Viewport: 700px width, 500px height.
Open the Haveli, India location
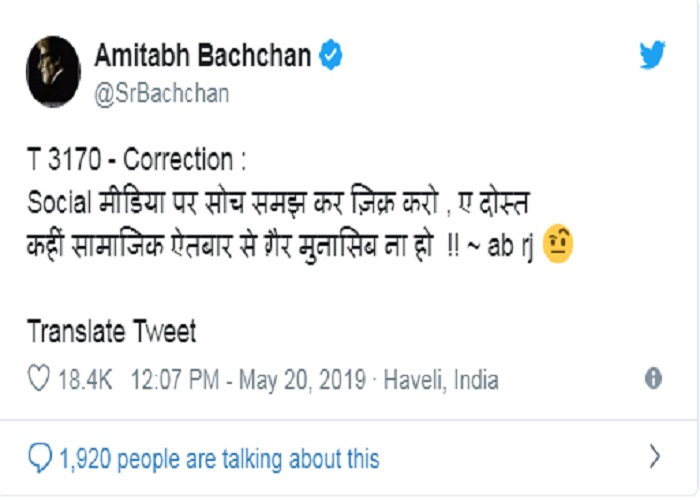click(x=441, y=380)
